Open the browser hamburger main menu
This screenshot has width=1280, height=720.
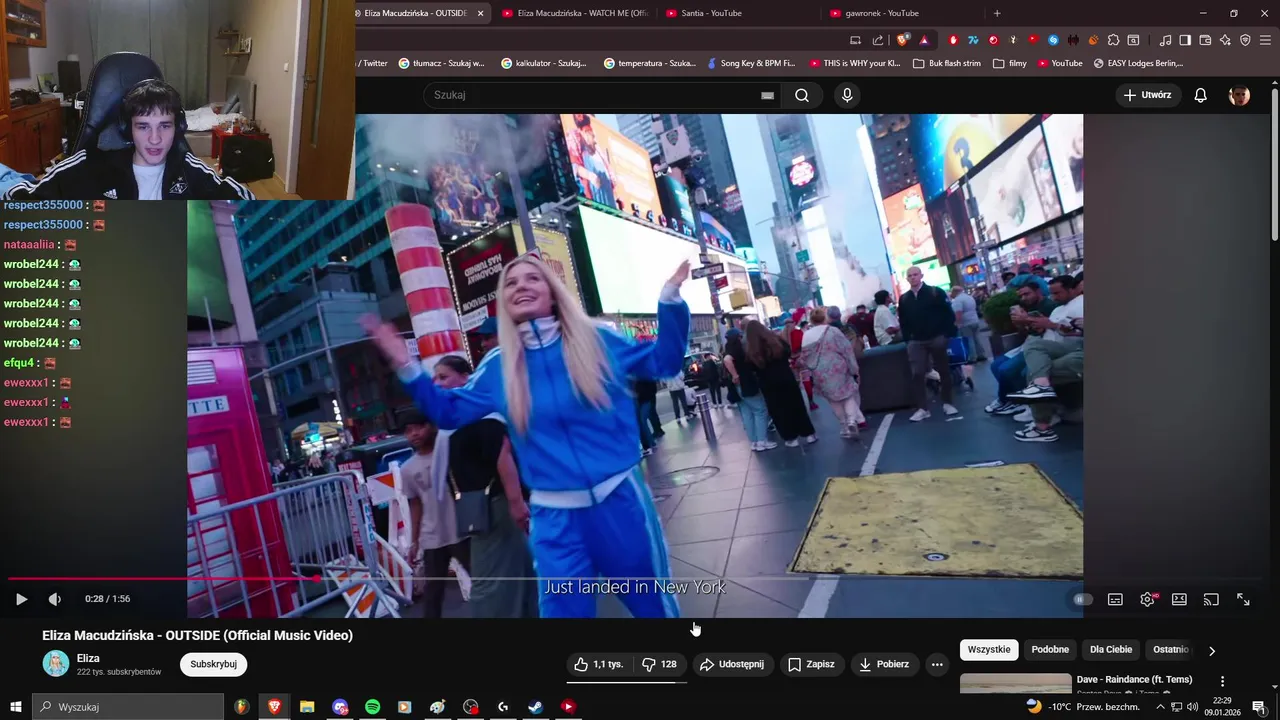pos(1265,40)
